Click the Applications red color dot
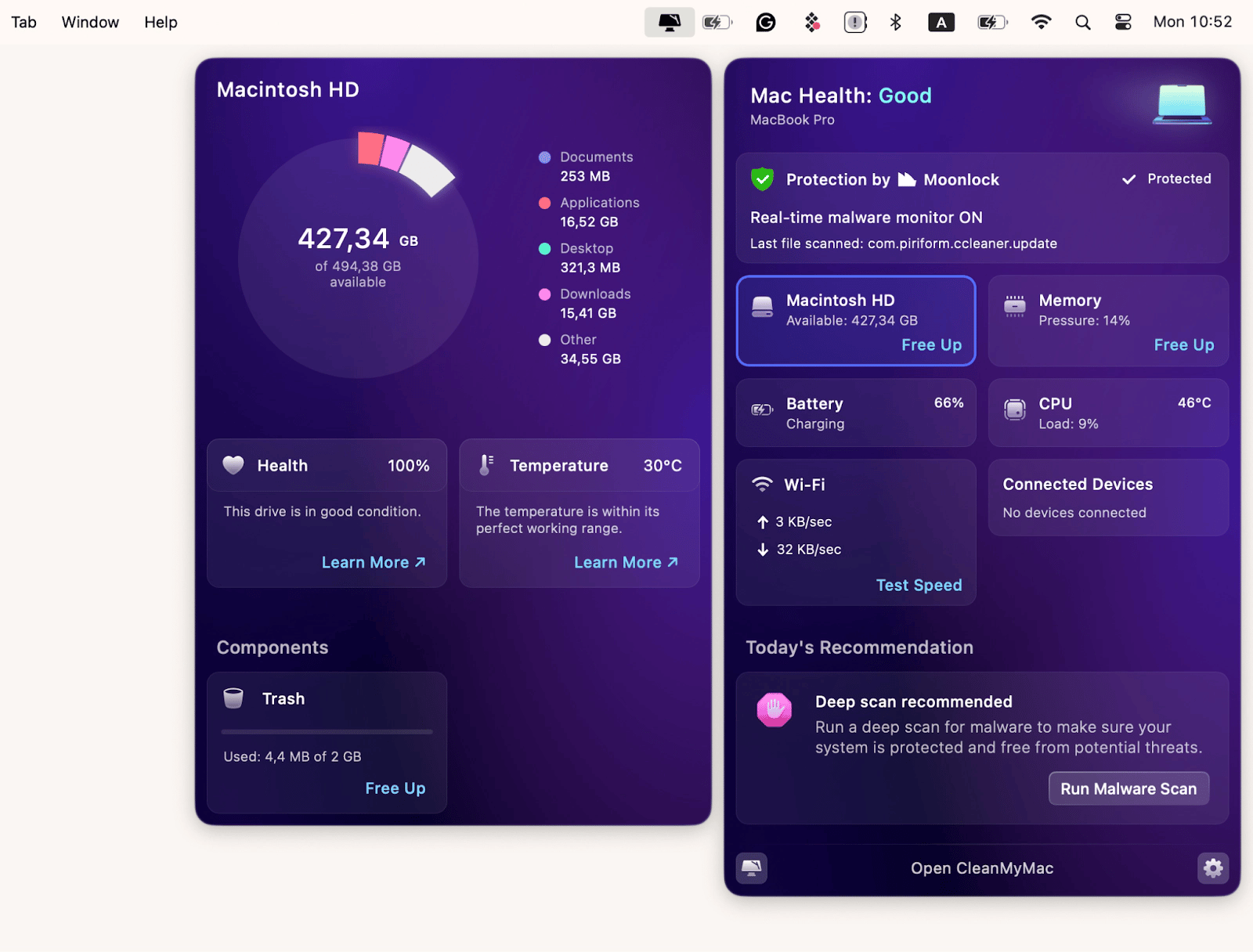 pos(545,203)
